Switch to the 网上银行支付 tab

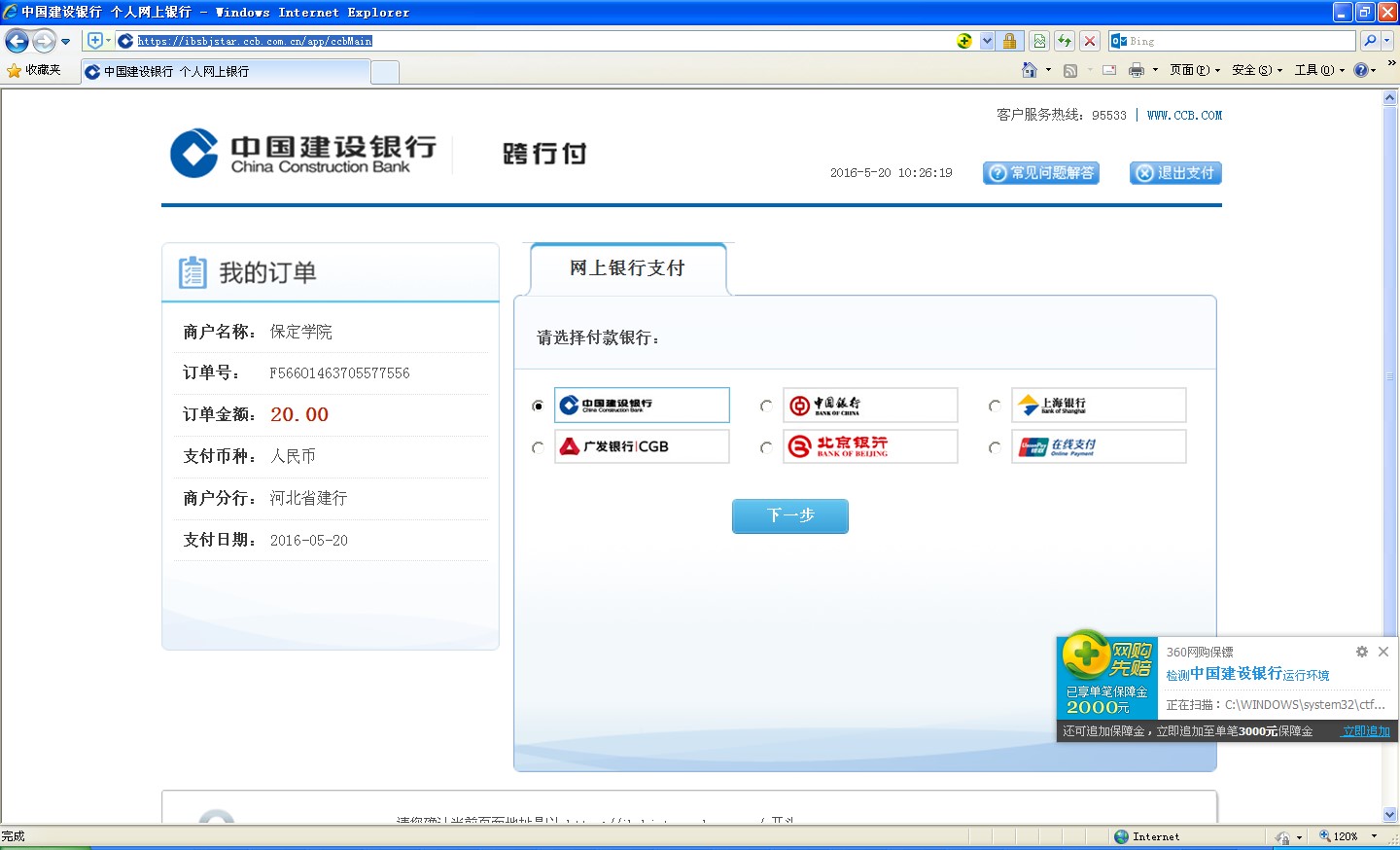tap(627, 268)
